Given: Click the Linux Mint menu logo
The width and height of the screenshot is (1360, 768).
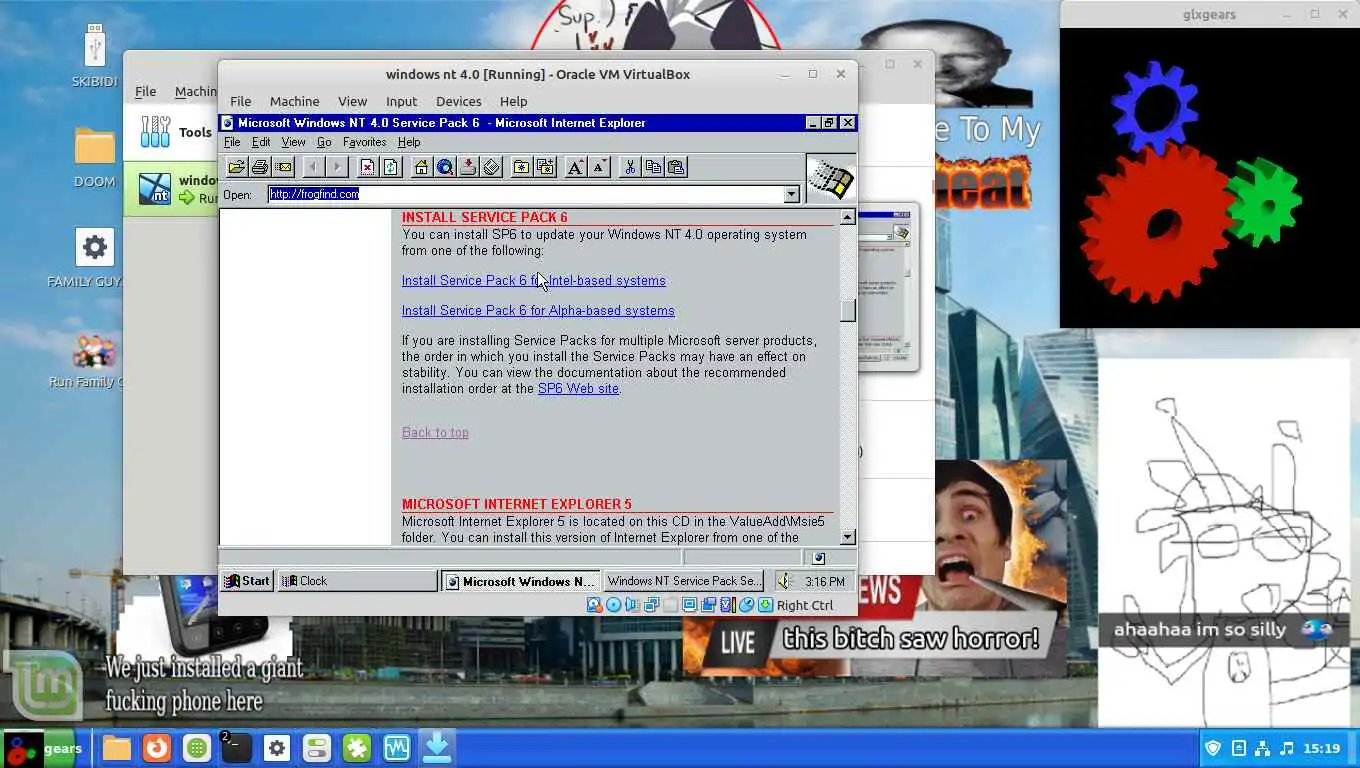Looking at the screenshot, I should [43, 686].
